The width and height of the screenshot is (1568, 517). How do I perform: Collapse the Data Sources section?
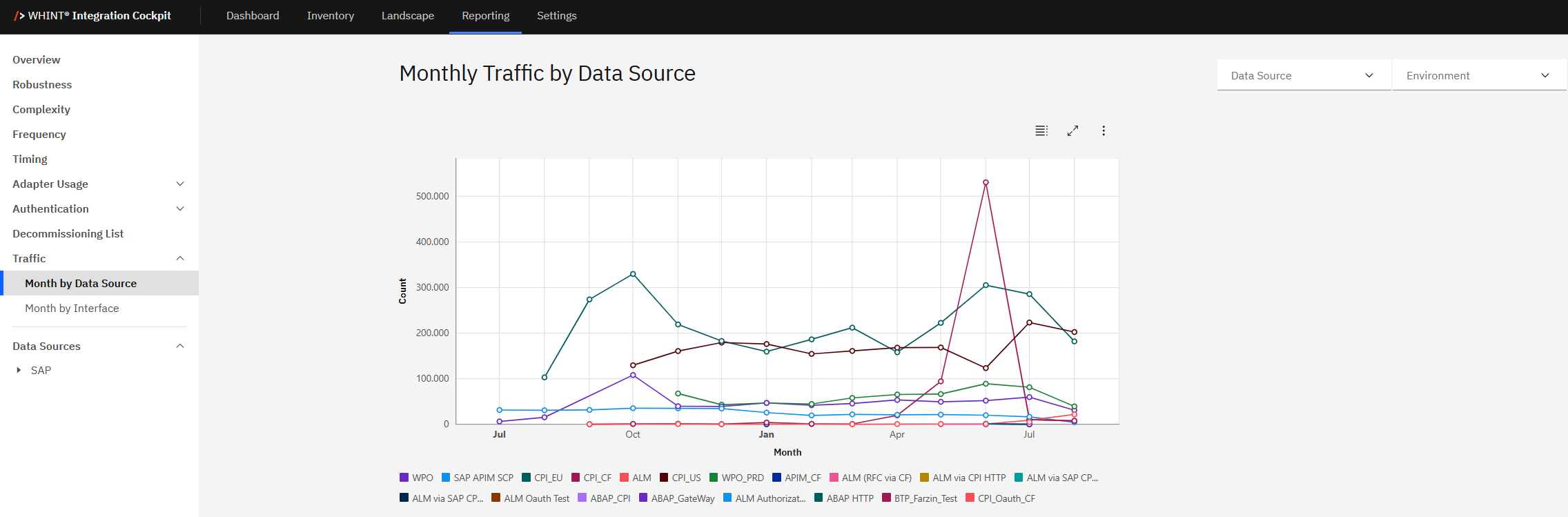180,347
